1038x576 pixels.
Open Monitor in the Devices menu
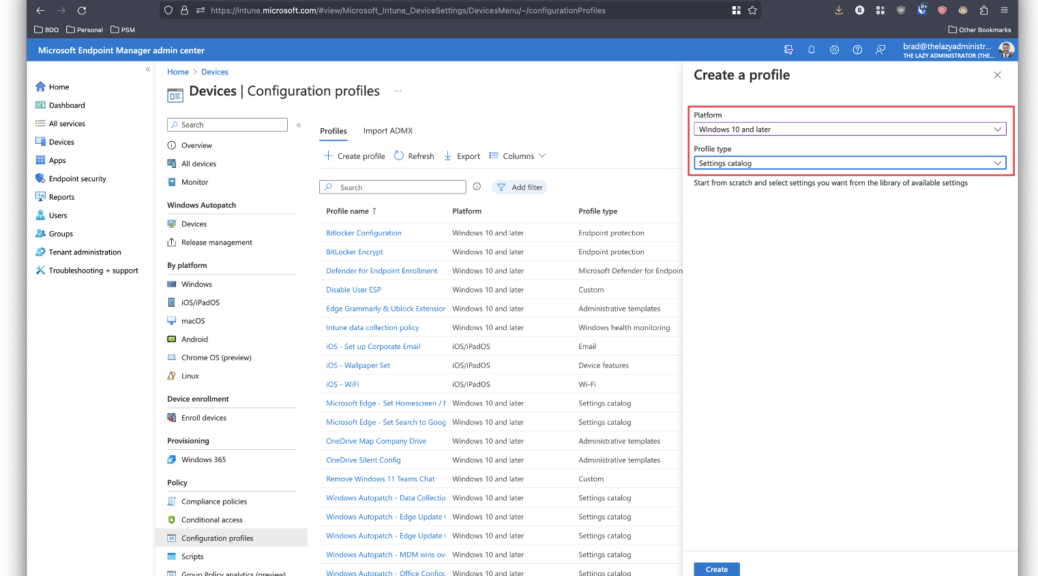(195, 182)
